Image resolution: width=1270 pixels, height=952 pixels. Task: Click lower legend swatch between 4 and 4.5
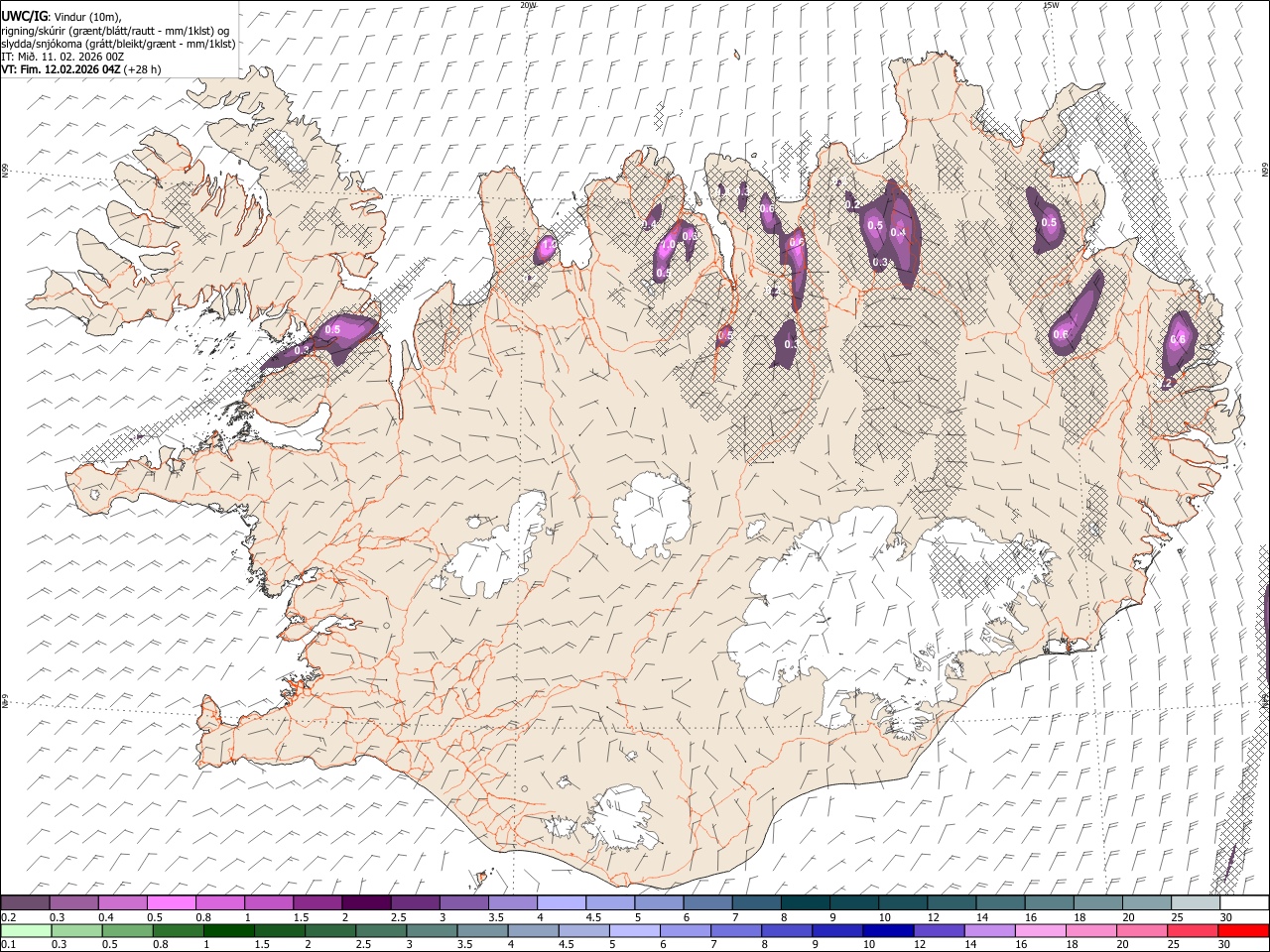533,930
